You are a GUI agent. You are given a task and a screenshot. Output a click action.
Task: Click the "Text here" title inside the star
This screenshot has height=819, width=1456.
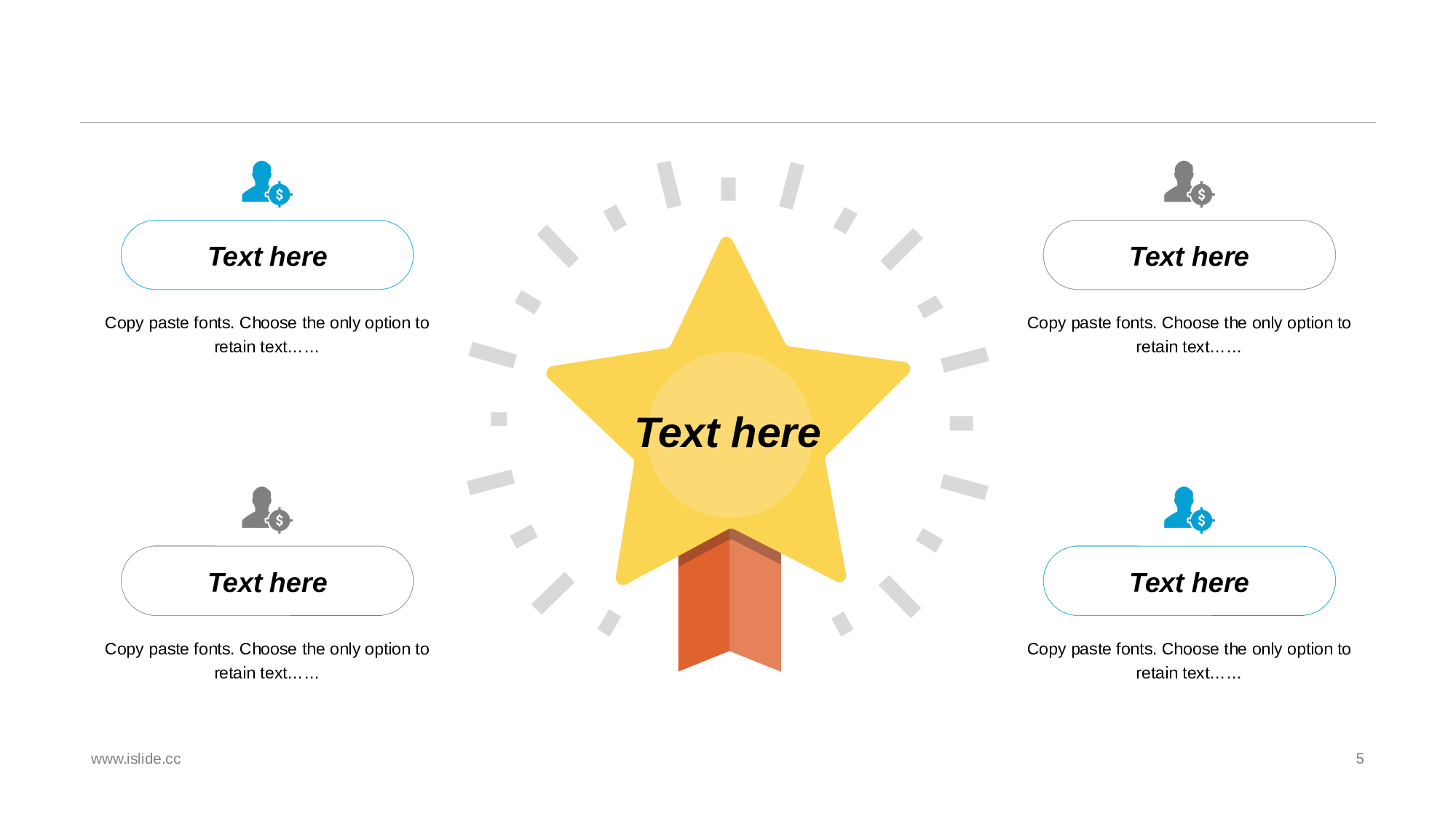click(728, 433)
